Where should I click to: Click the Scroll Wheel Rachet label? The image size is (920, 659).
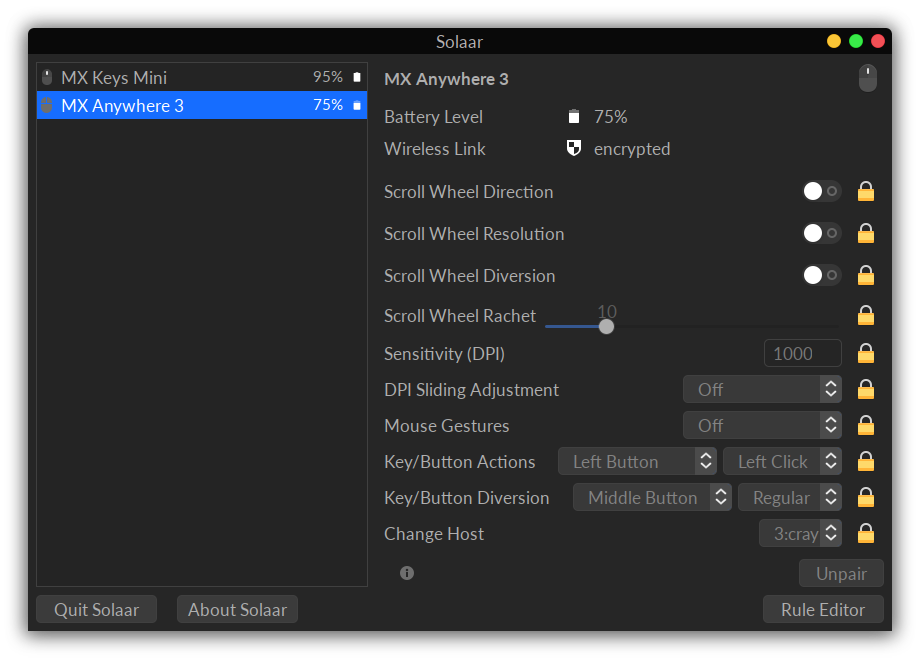tap(460, 316)
